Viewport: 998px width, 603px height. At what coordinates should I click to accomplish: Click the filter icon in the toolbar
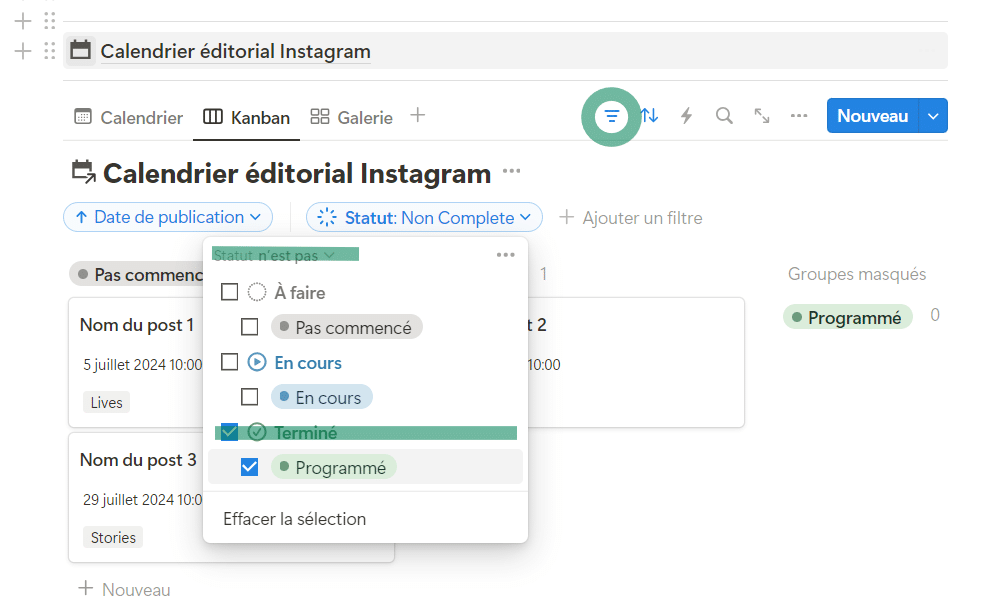pos(612,116)
